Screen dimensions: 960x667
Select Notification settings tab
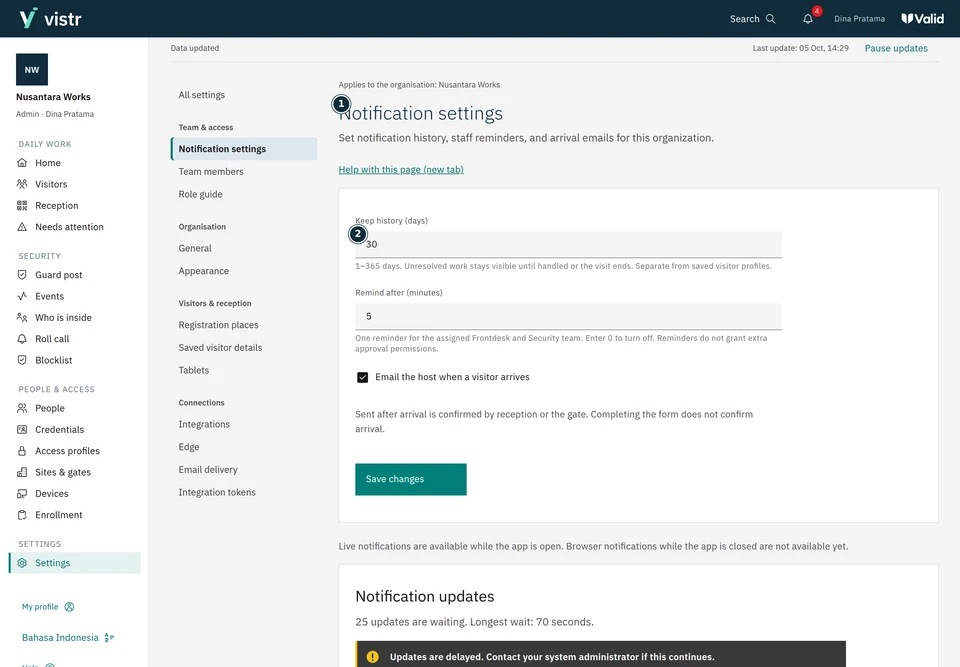[244, 149]
